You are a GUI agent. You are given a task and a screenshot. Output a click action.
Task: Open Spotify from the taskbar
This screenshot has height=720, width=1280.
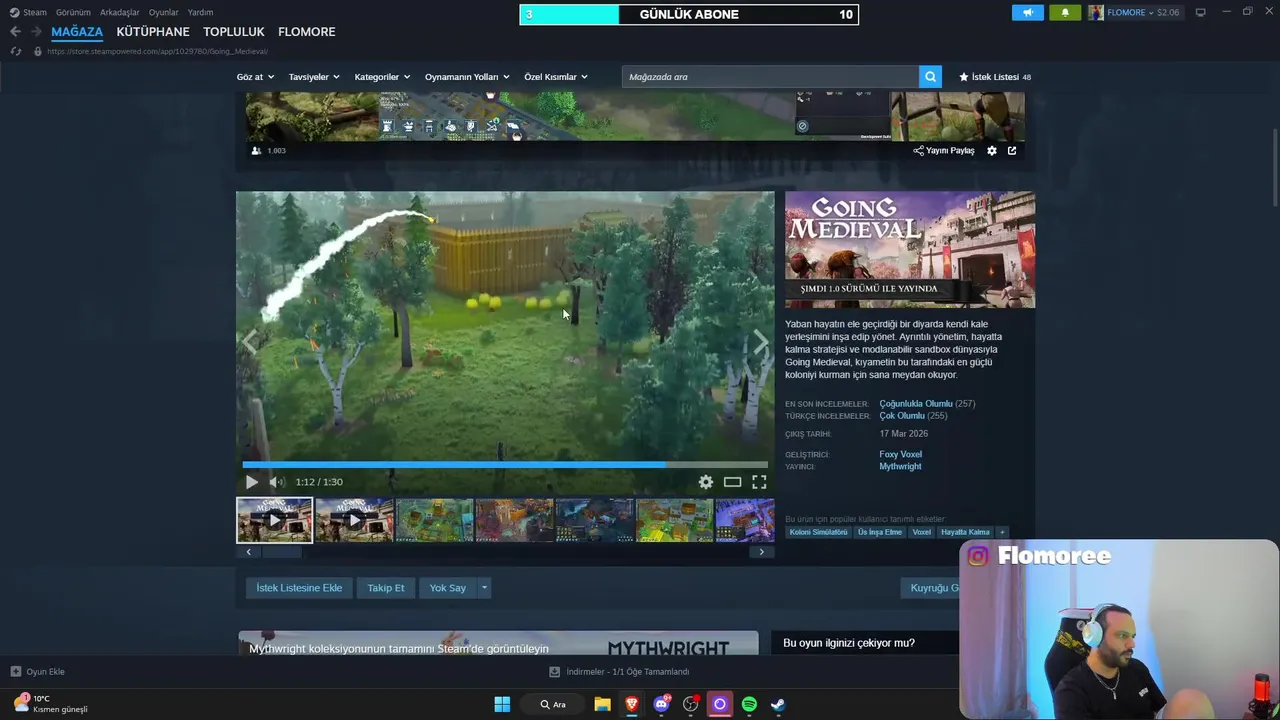[x=749, y=704]
